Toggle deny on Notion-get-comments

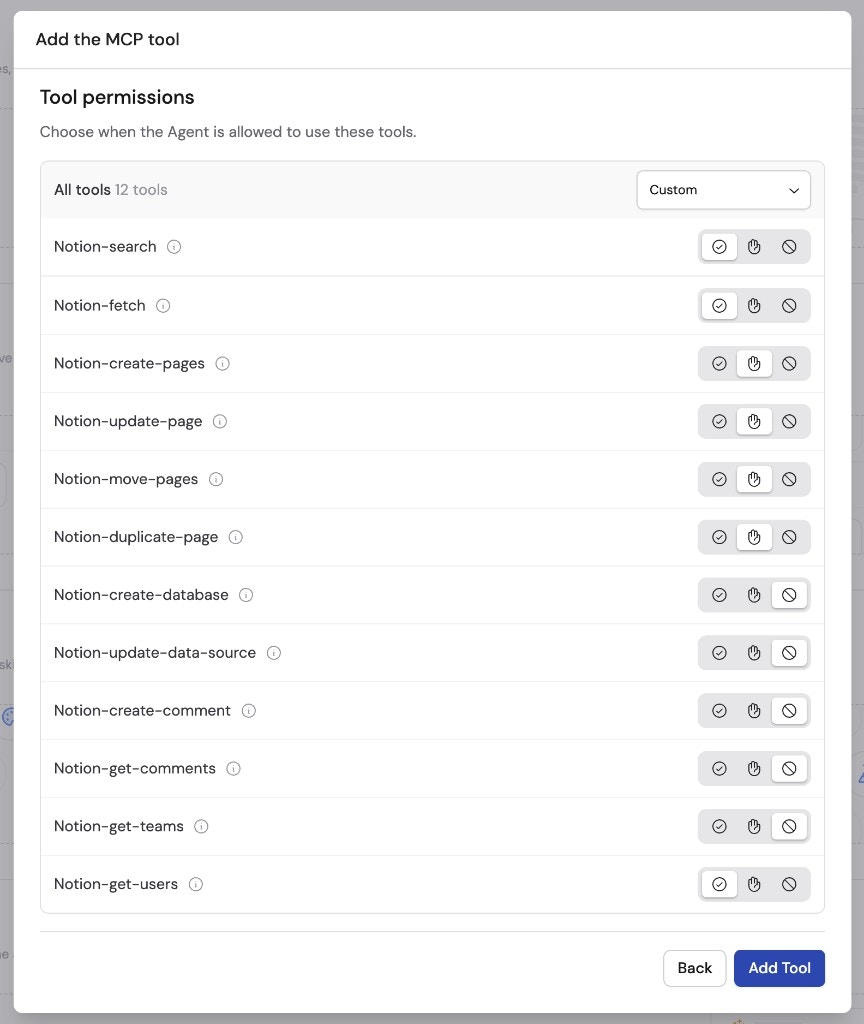pos(789,768)
